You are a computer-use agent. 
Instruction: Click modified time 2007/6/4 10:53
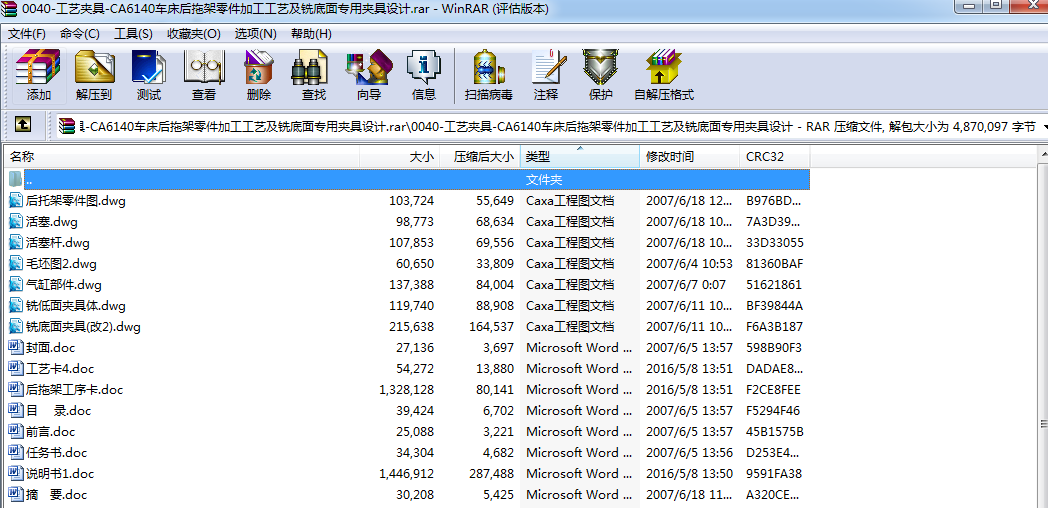point(689,263)
